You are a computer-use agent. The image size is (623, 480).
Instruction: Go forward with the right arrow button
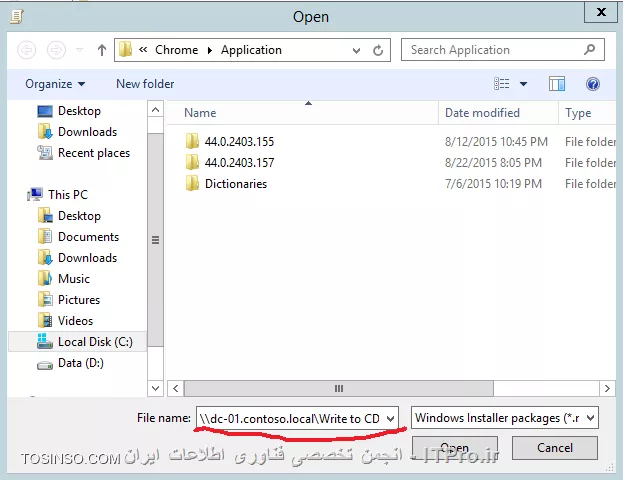pyautogui.click(x=56, y=50)
